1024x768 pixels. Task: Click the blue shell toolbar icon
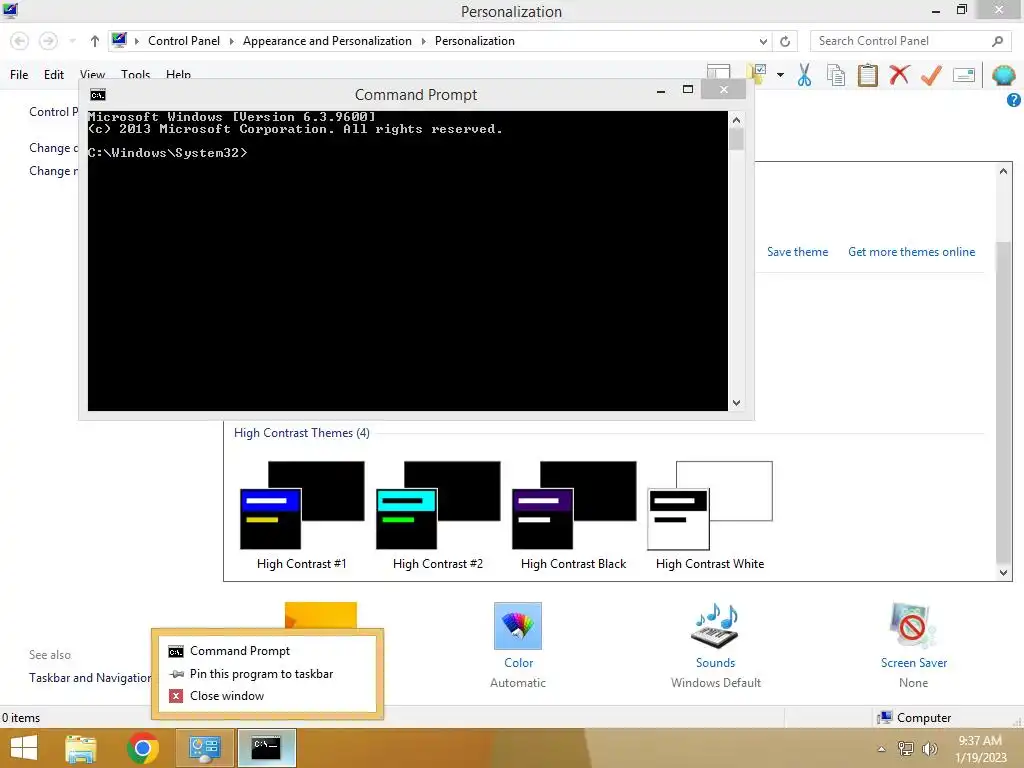tap(1003, 75)
